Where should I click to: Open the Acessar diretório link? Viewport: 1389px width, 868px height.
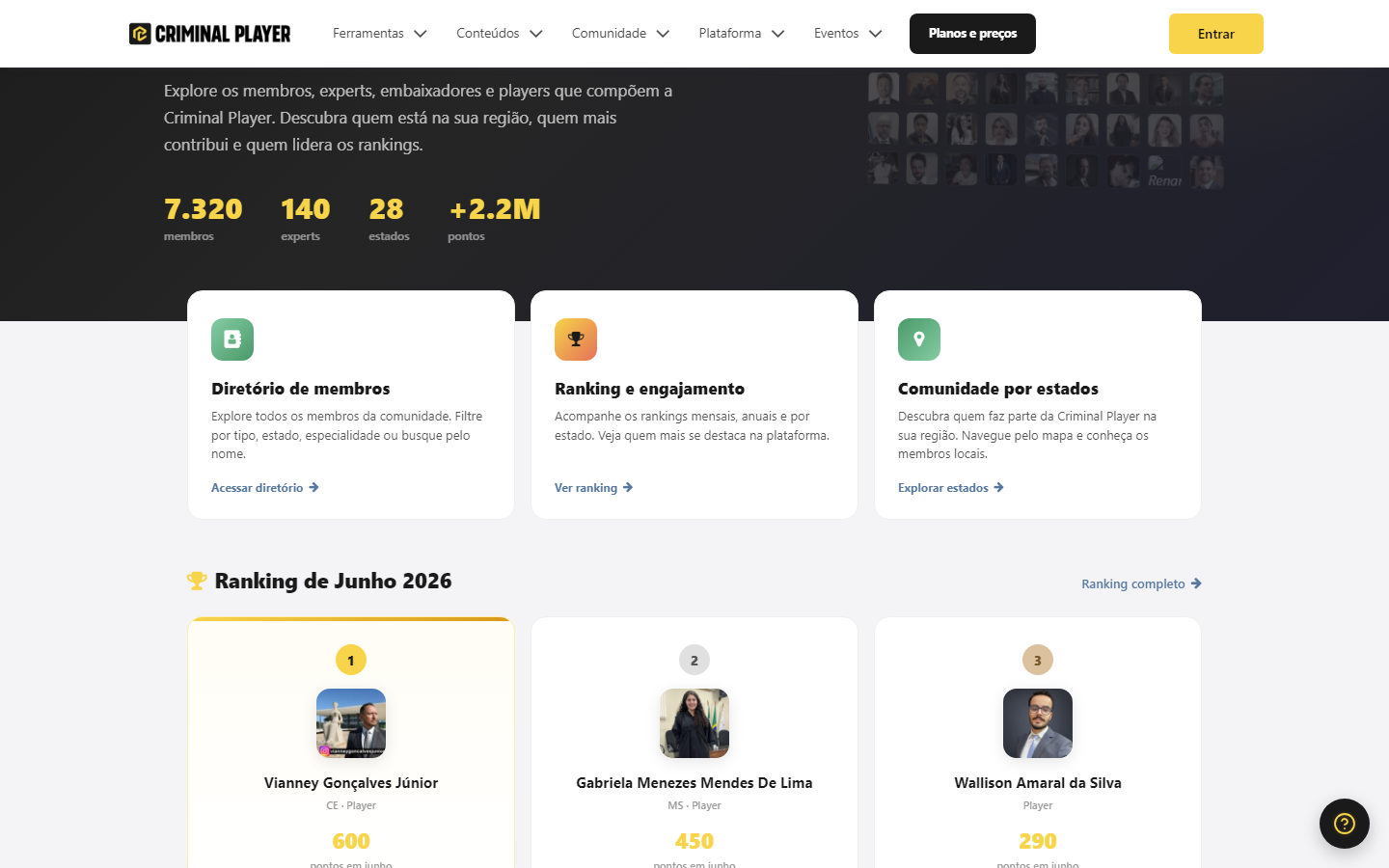pos(265,488)
